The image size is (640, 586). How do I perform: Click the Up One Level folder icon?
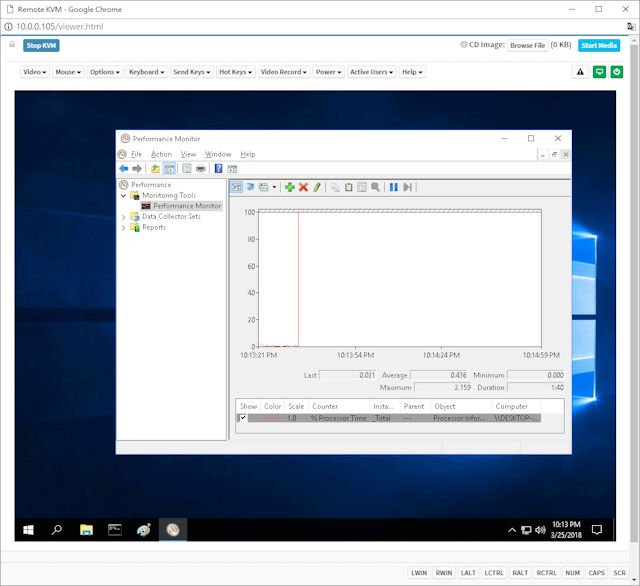click(x=155, y=169)
